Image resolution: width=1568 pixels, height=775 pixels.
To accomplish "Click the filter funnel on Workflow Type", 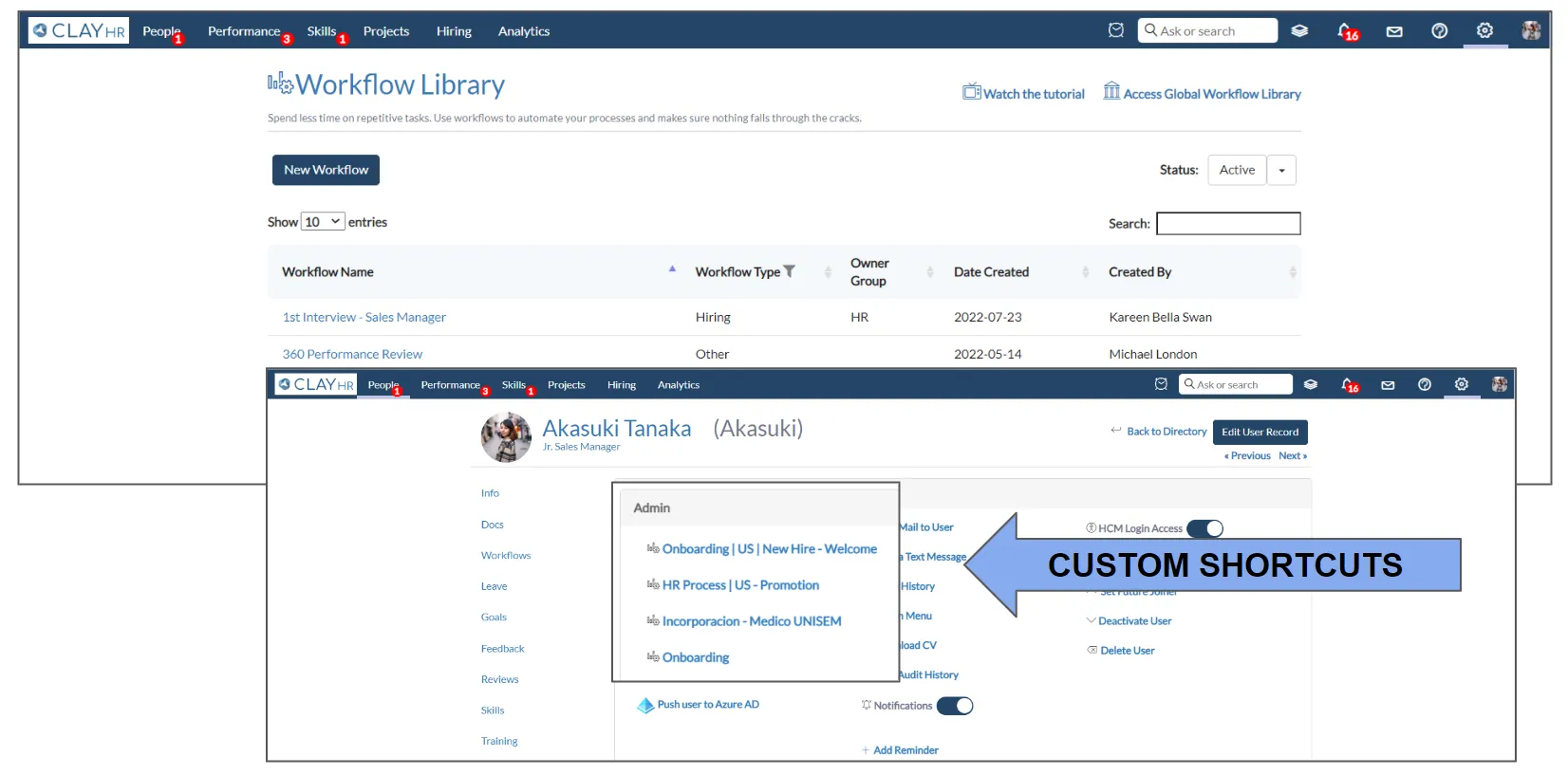I will coord(790,271).
